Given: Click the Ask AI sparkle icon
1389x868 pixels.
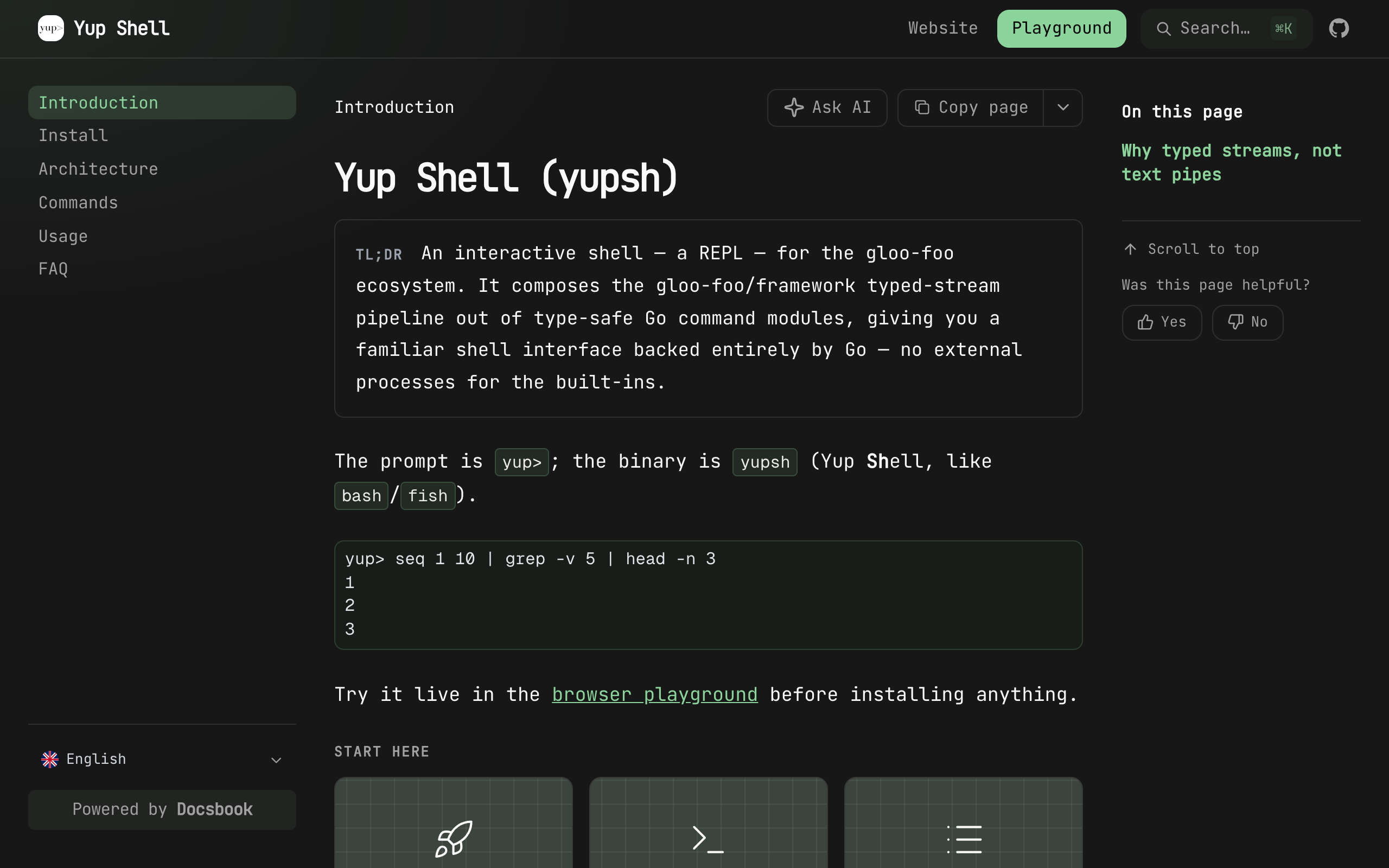Looking at the screenshot, I should [x=794, y=107].
